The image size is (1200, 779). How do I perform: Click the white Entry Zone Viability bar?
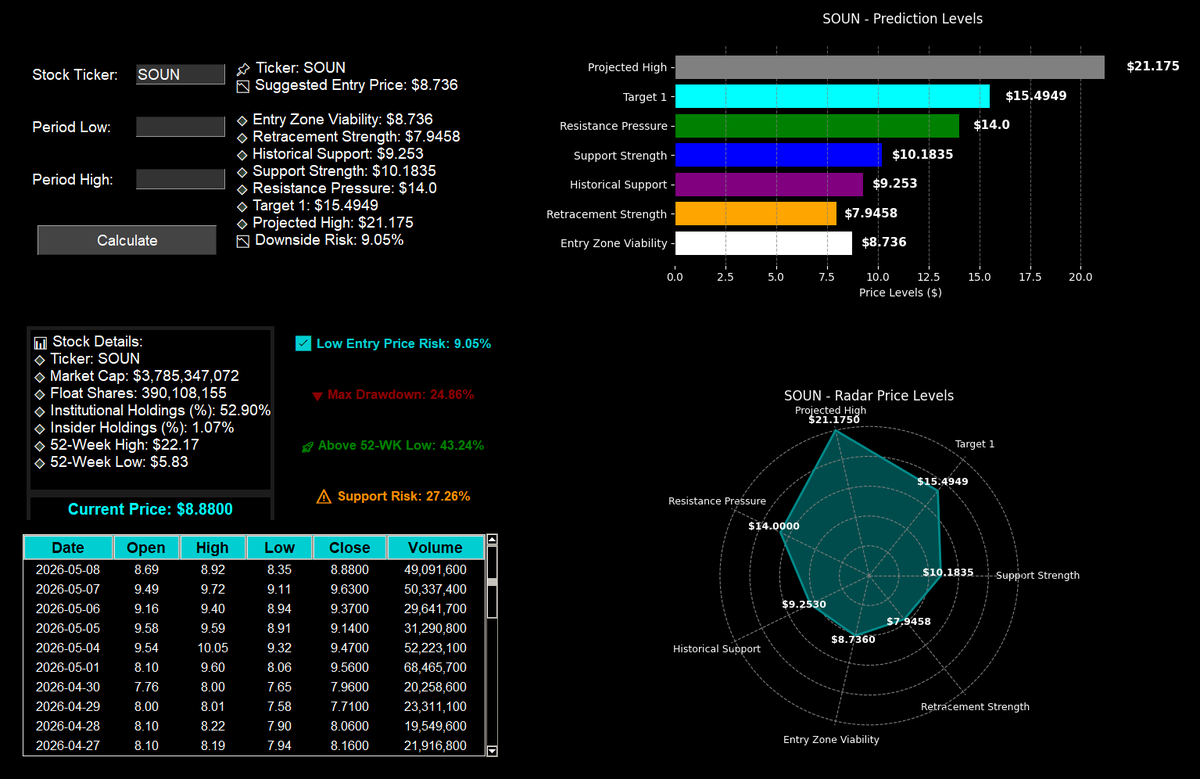point(764,243)
